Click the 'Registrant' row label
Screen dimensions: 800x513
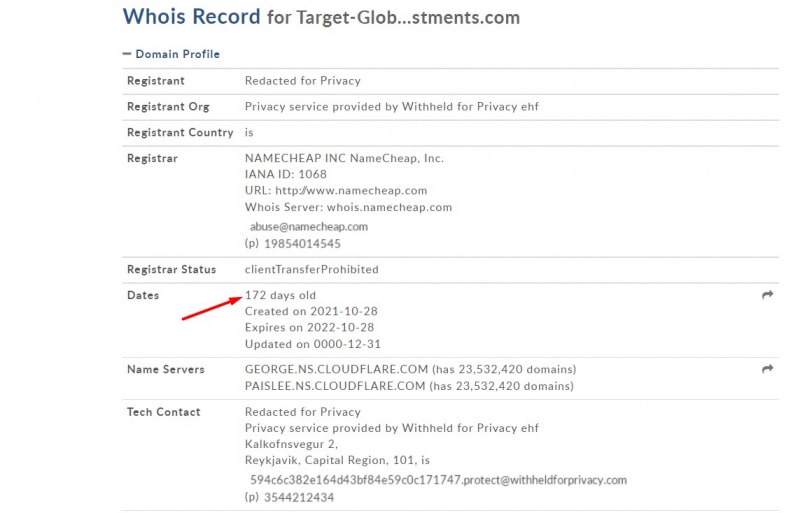coord(156,81)
